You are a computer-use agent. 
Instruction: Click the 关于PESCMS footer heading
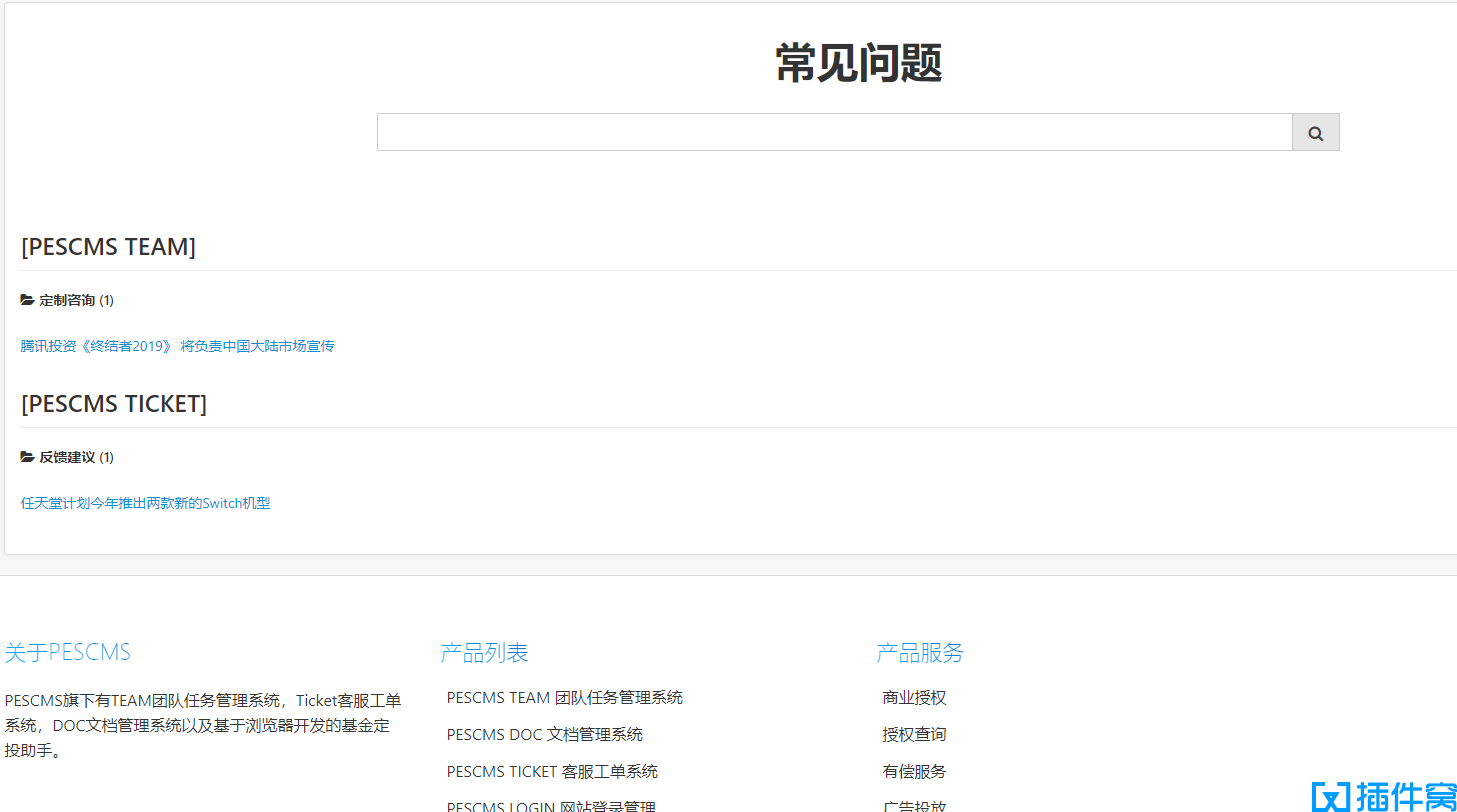click(68, 653)
